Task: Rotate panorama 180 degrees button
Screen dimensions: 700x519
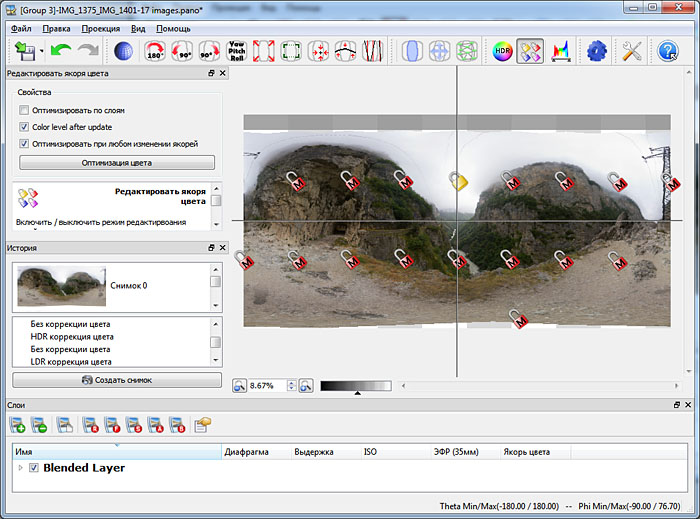Action: tap(155, 51)
